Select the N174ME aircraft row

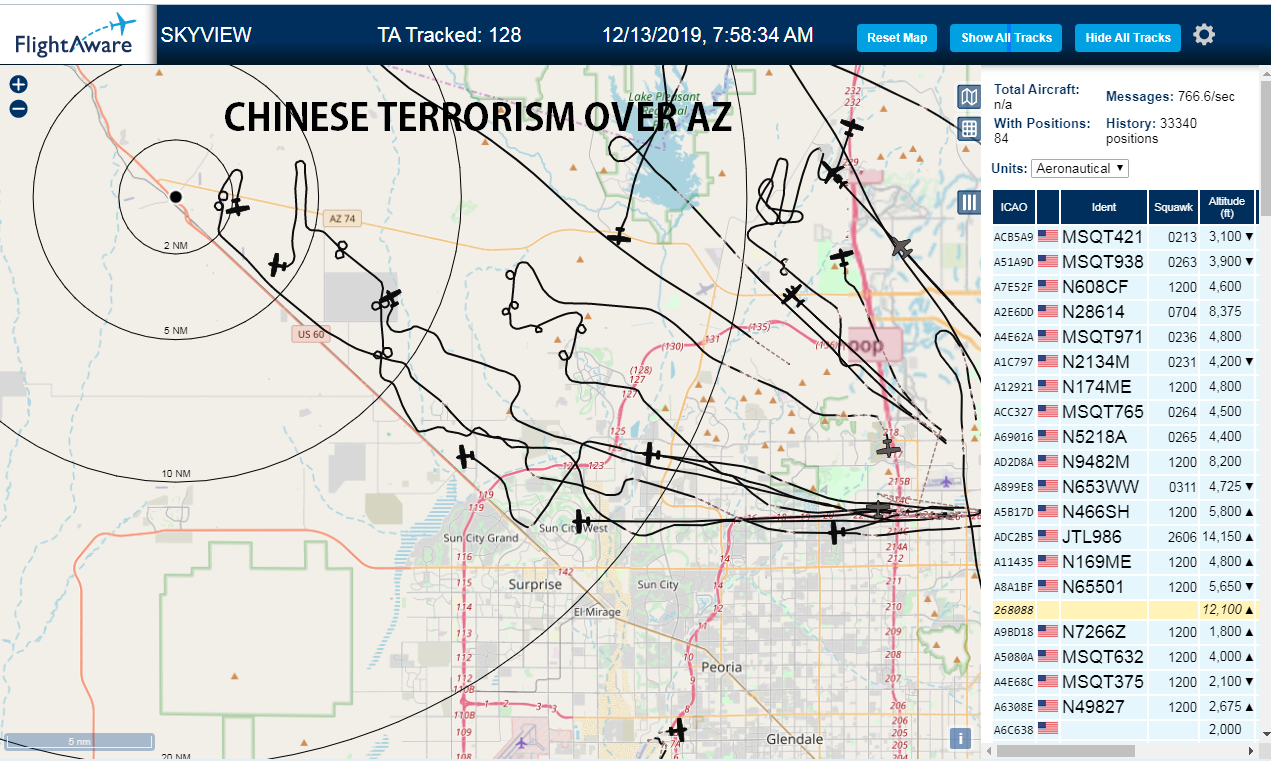pyautogui.click(x=1124, y=387)
